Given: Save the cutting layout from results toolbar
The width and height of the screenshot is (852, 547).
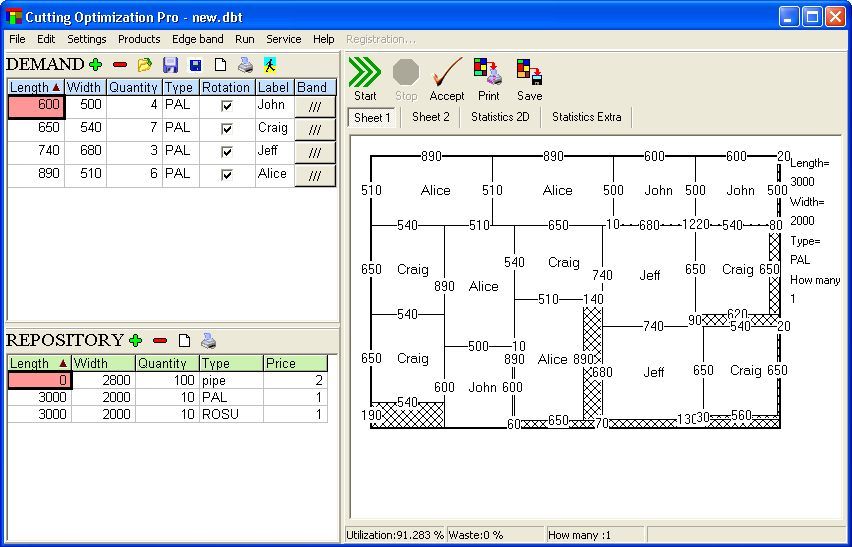Looking at the screenshot, I should pos(529,79).
